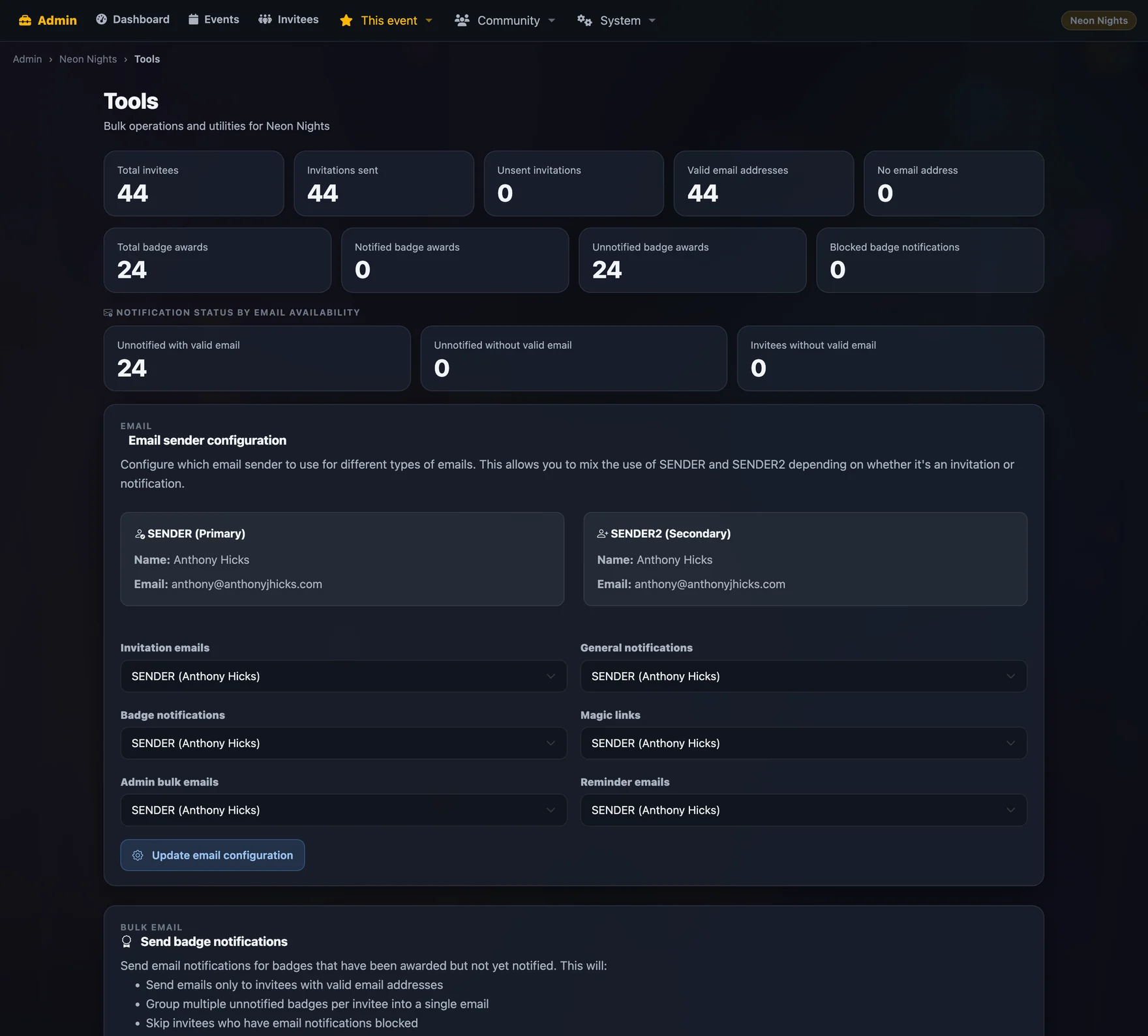Click the Admin toolbox icon
Viewport: 1148px width, 1036px height.
(25, 20)
